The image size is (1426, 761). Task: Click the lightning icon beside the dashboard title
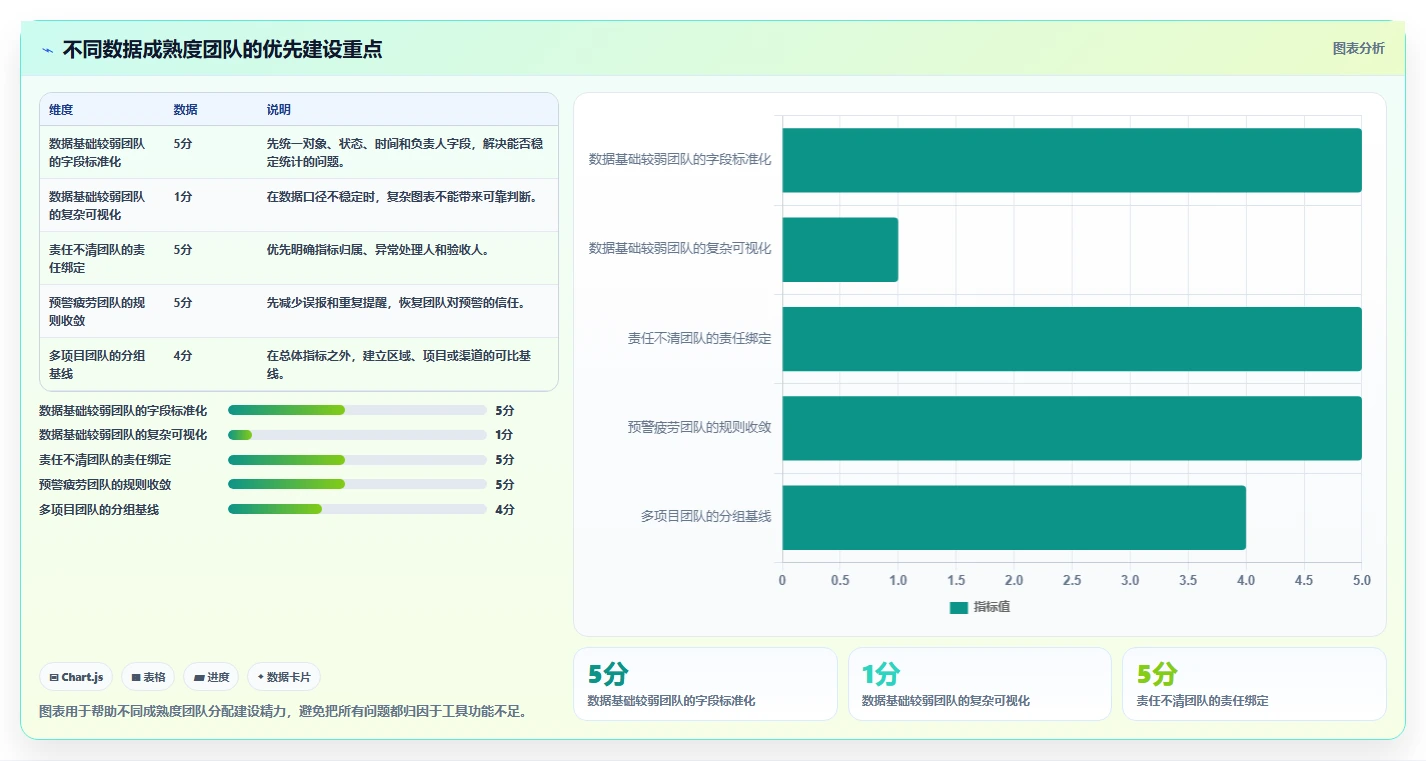[x=48, y=50]
